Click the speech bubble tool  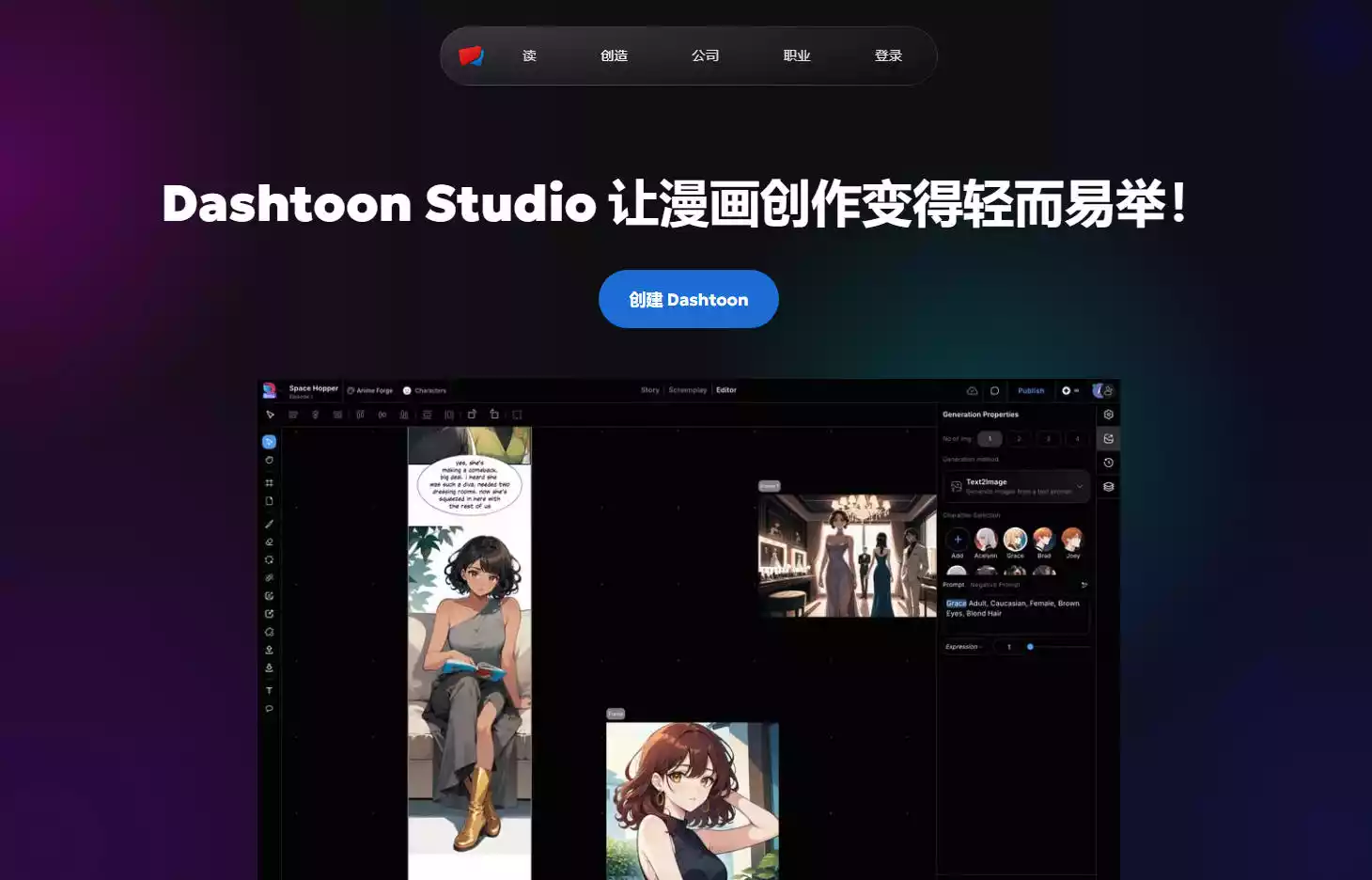click(x=270, y=709)
